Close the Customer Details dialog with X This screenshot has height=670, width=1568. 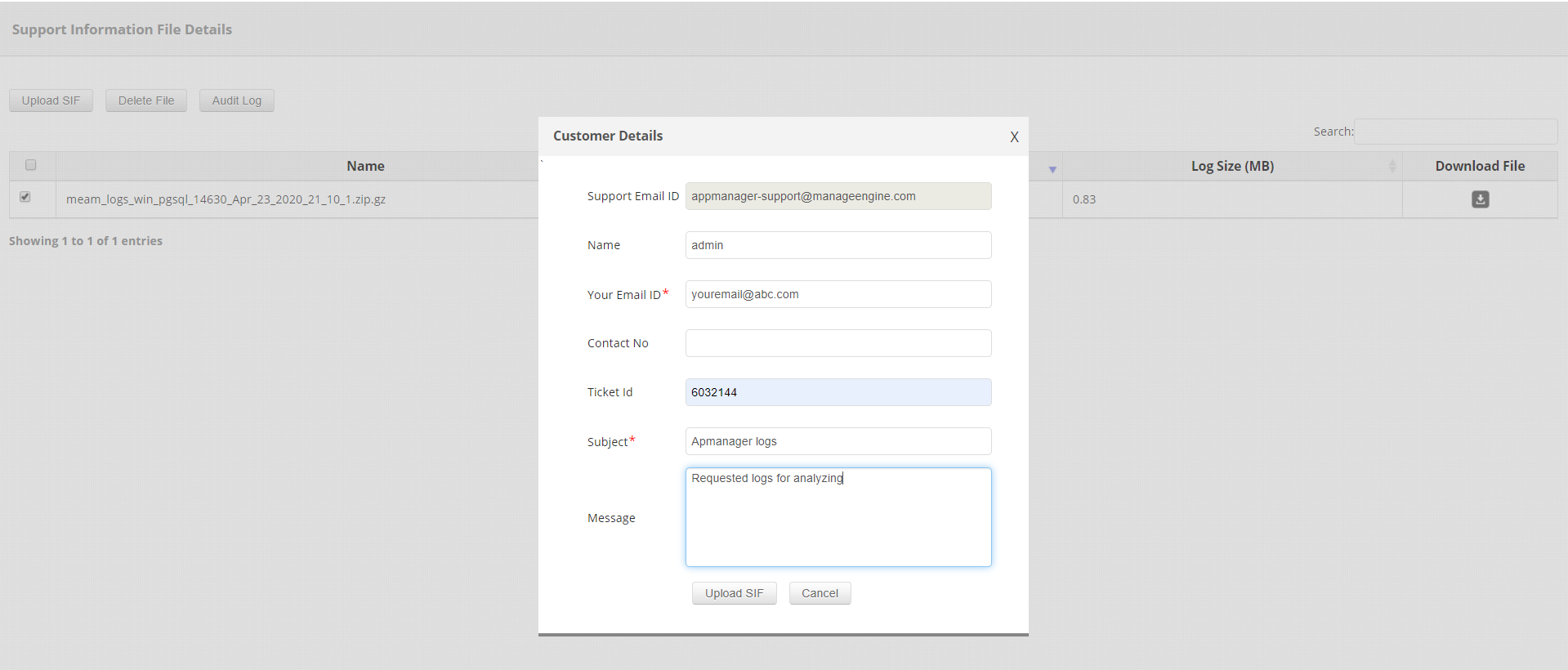[x=1014, y=137]
